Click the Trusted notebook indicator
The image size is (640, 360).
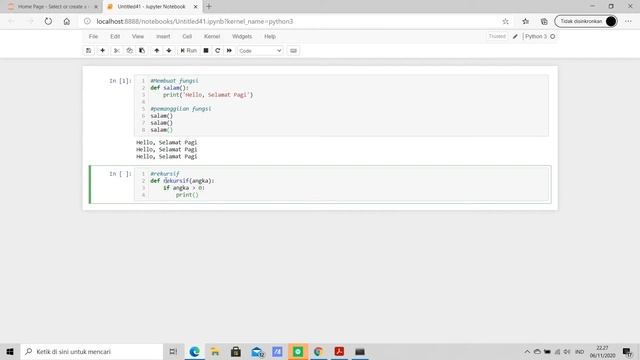pos(497,36)
